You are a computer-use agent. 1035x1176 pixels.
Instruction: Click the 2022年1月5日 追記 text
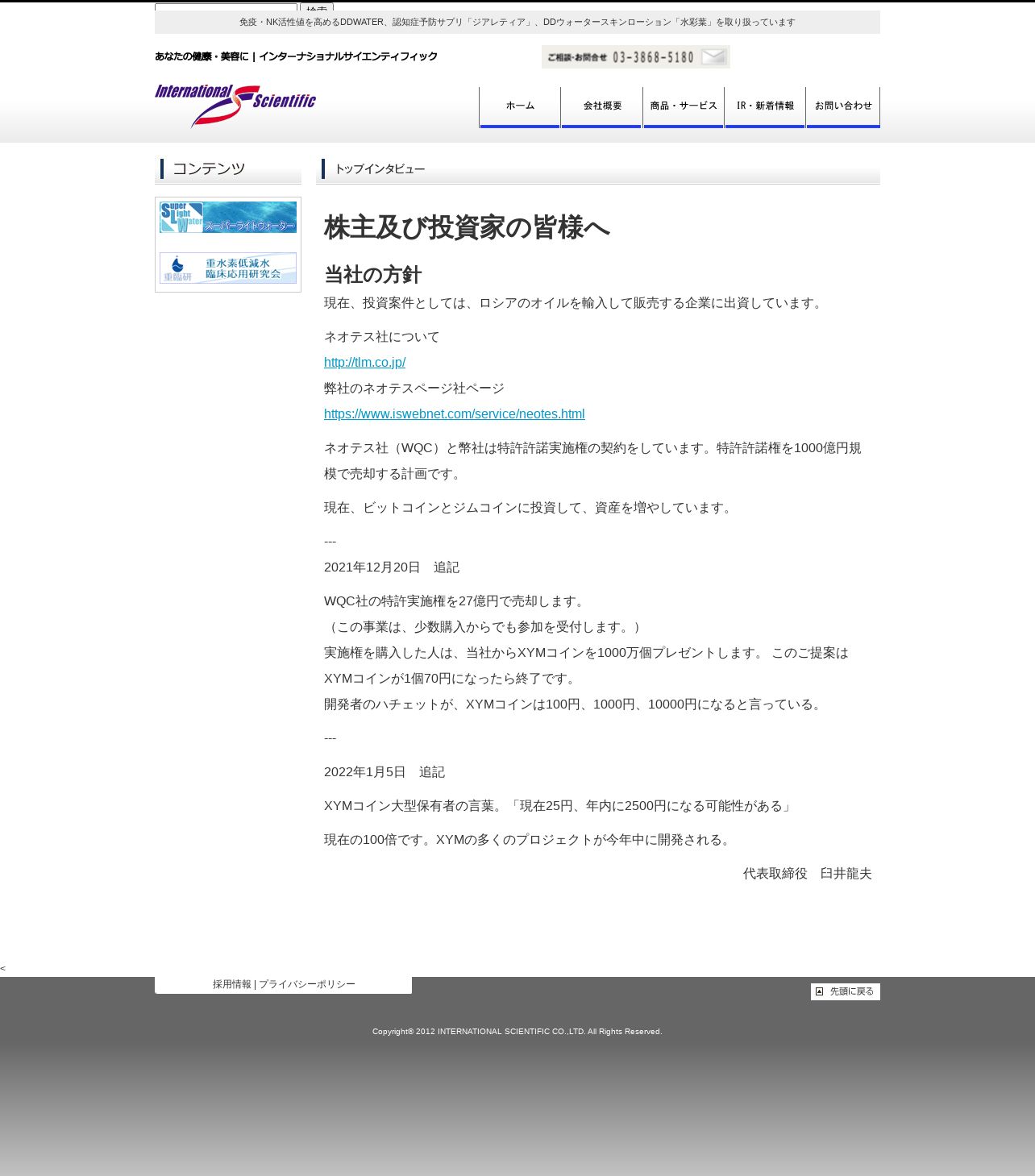point(384,772)
